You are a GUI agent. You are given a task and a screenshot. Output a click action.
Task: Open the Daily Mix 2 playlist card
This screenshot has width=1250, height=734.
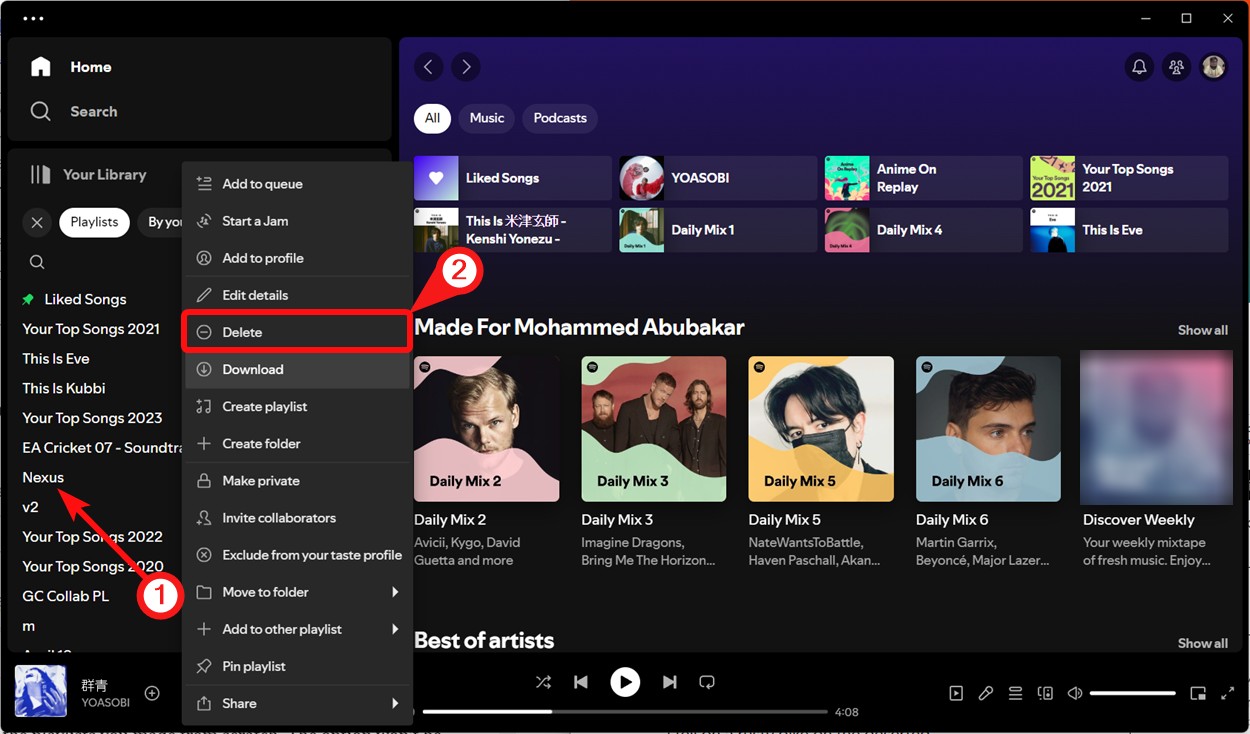coord(487,430)
